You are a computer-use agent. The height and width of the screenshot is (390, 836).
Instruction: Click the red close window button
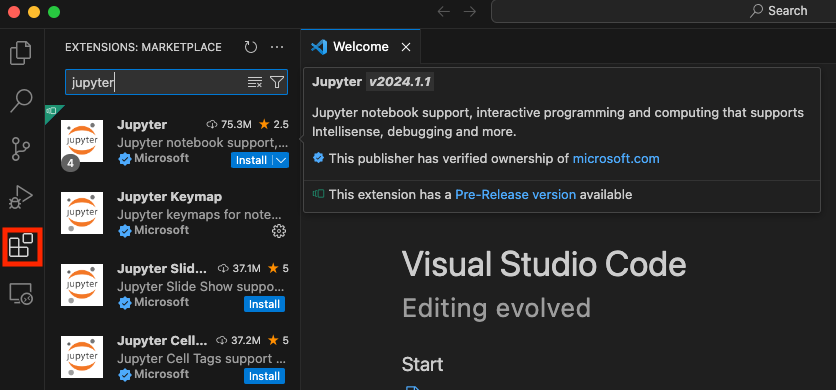14,12
